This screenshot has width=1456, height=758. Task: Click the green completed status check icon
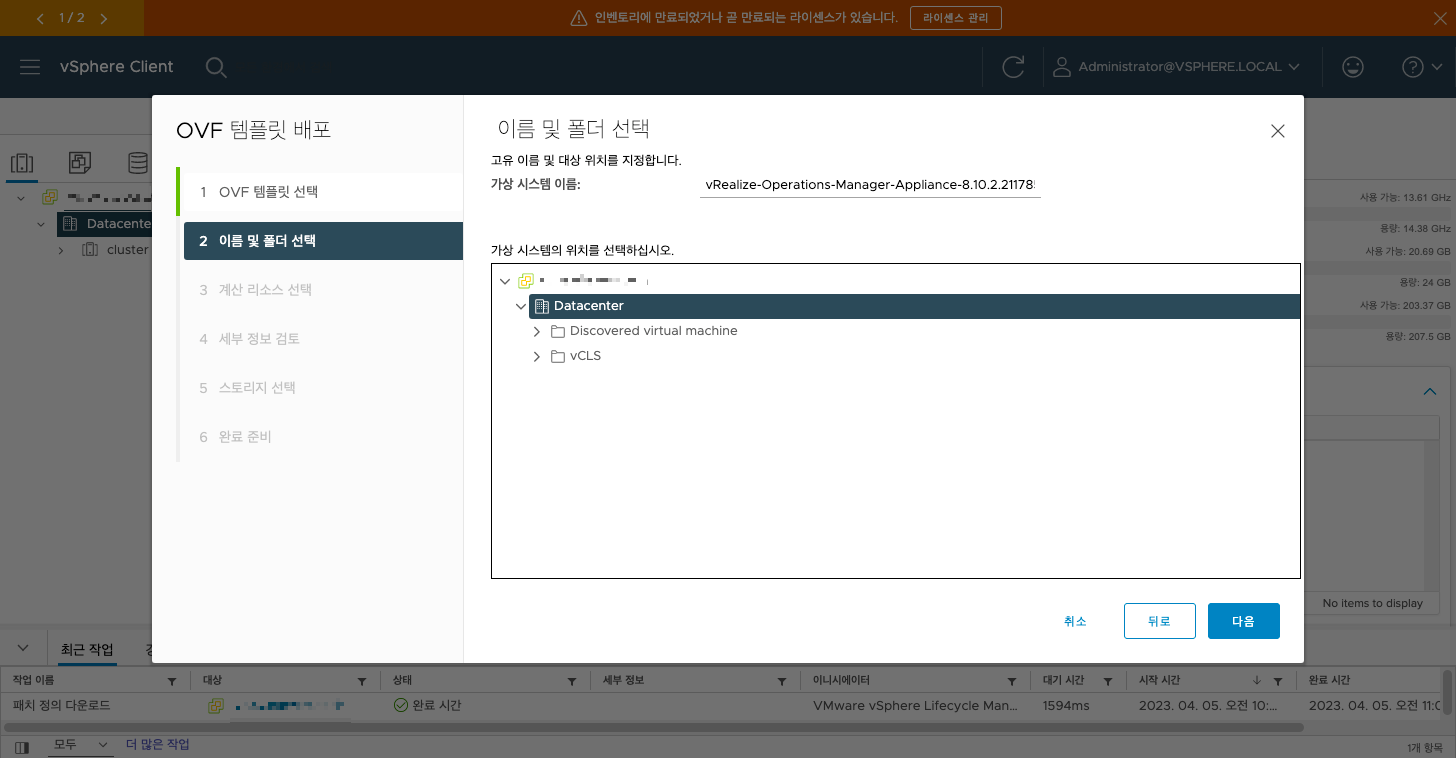[400, 705]
